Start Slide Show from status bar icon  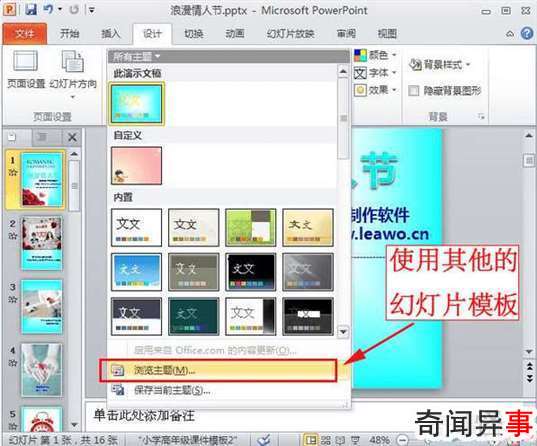pos(355,440)
